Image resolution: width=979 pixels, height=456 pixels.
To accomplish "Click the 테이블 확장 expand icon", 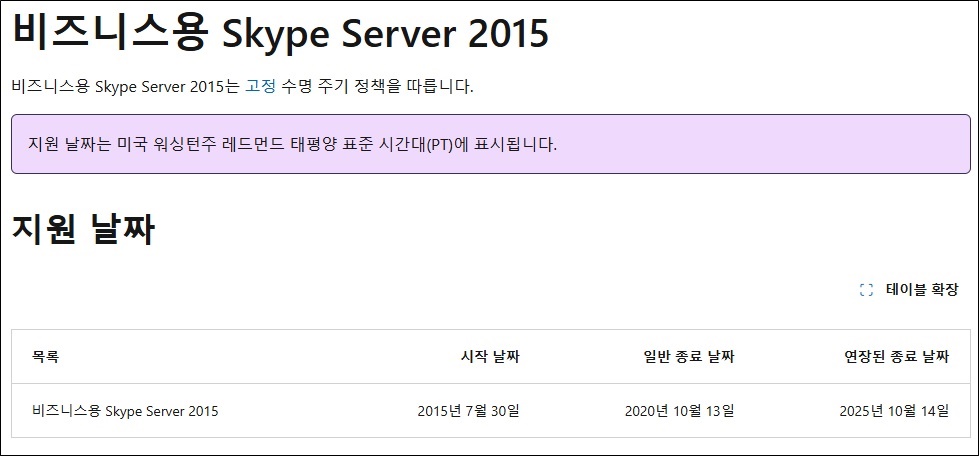I will click(x=866, y=290).
